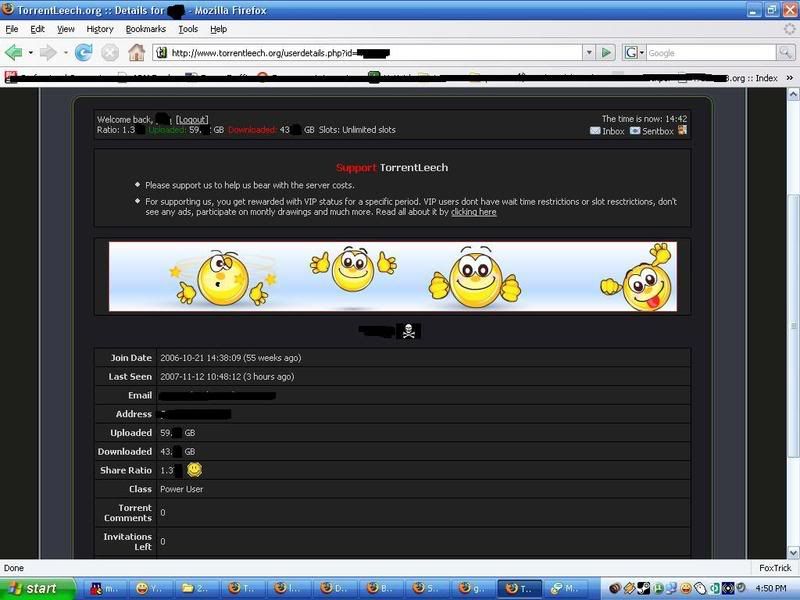
Task: Open the Edit menu
Action: tap(37, 29)
